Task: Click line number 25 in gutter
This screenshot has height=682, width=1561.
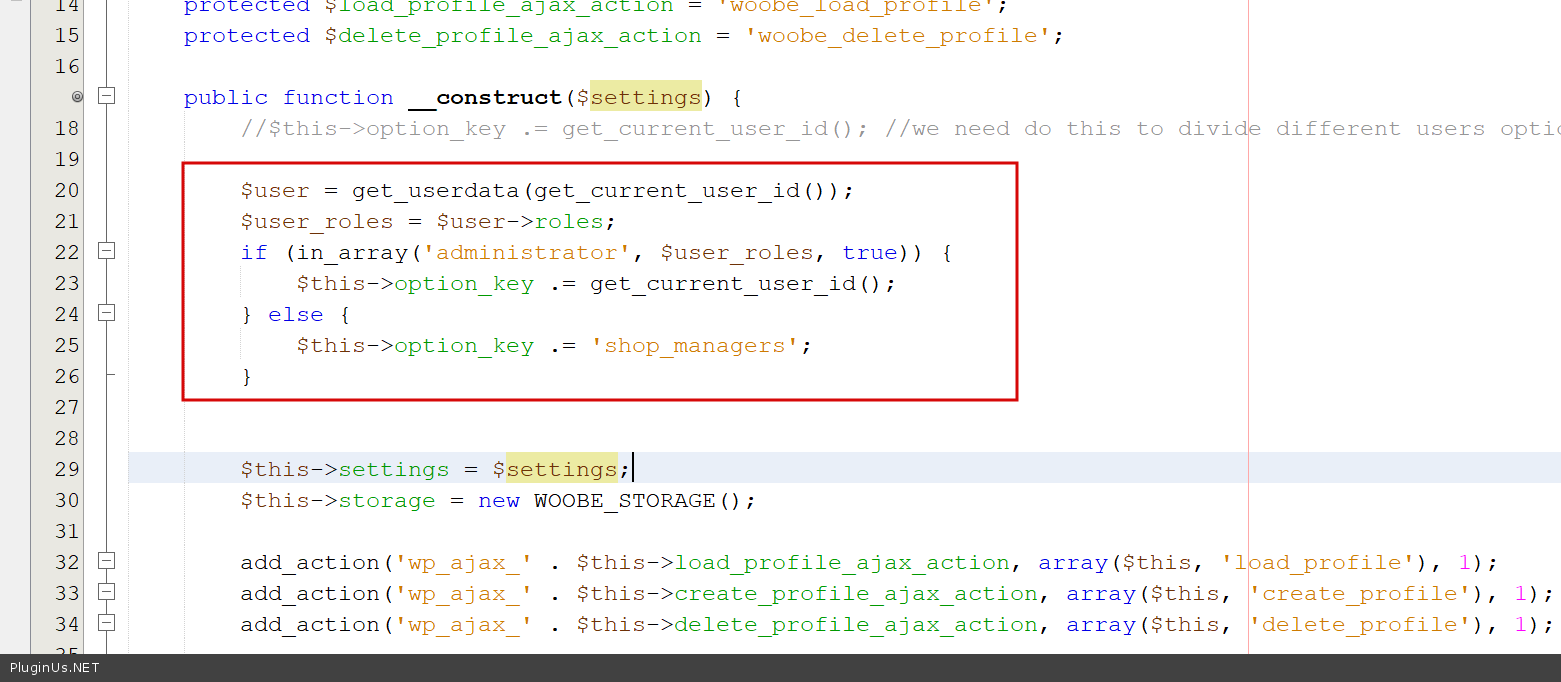Action: 66,345
